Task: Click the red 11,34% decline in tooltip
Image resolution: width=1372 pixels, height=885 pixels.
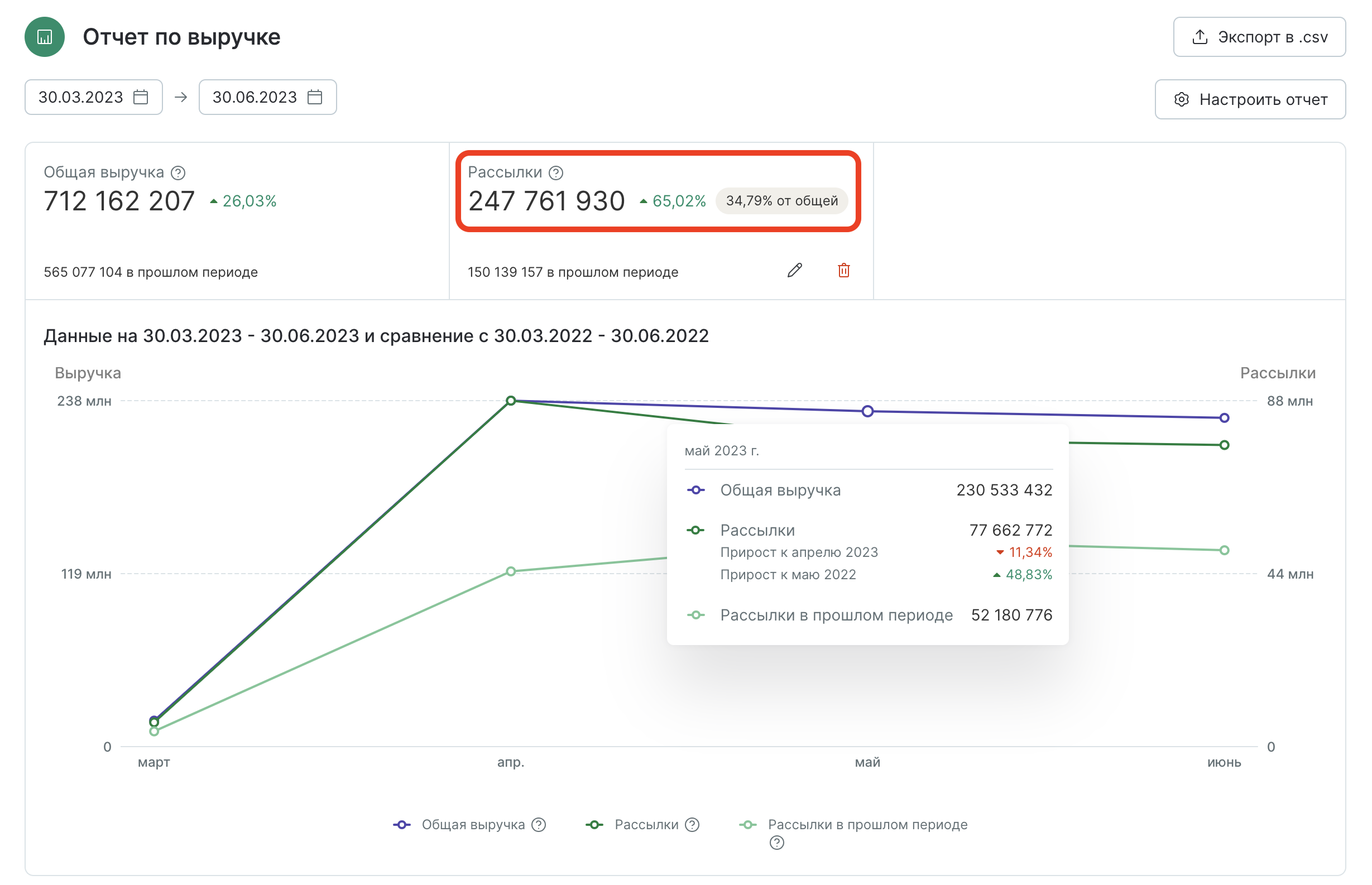Action: tap(1024, 552)
